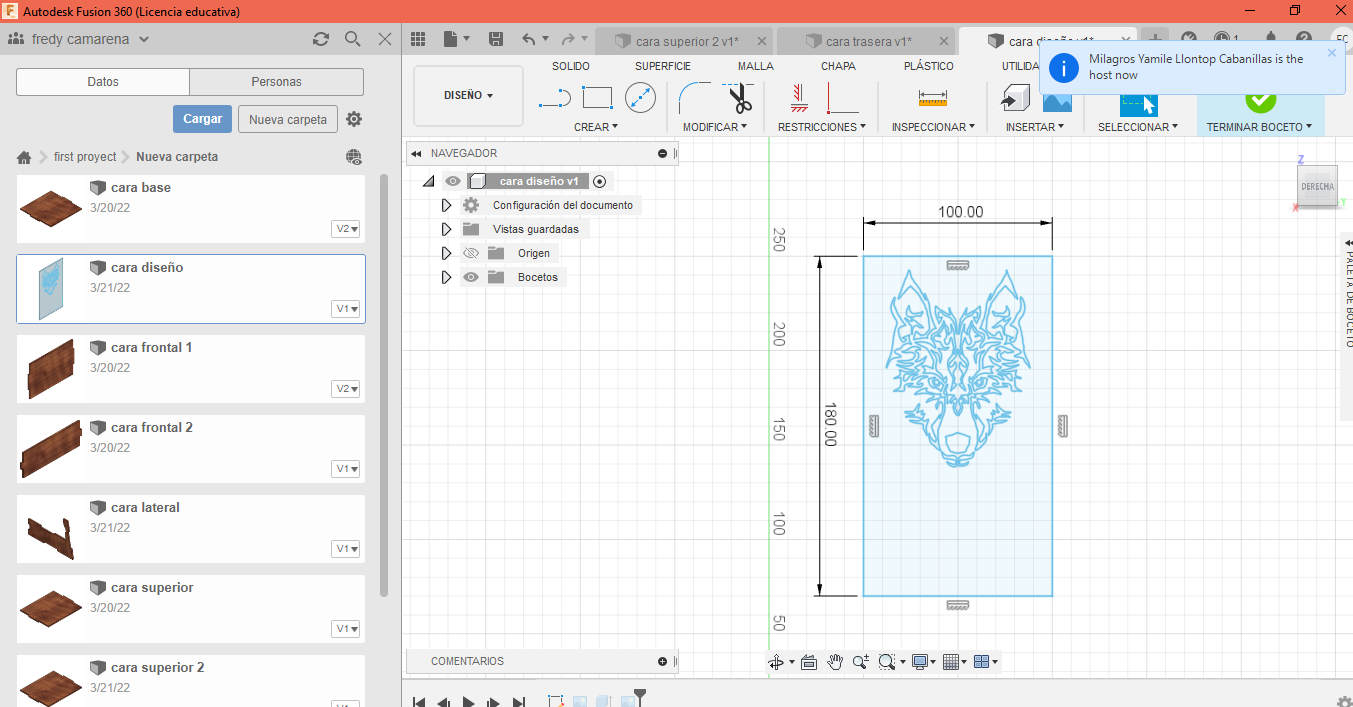Switch to the PLÁSTICO ribbon tab
Screen dimensions: 1353x707
point(929,66)
